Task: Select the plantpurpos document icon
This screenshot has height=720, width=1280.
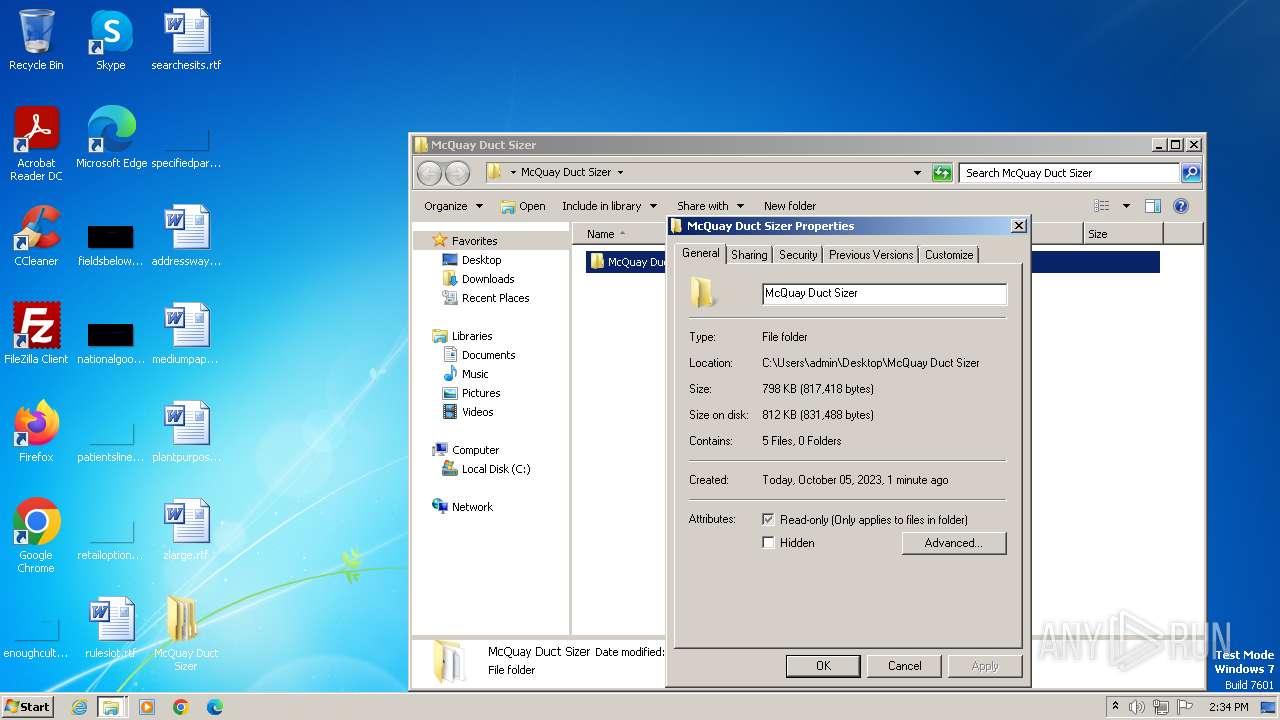Action: point(186,432)
